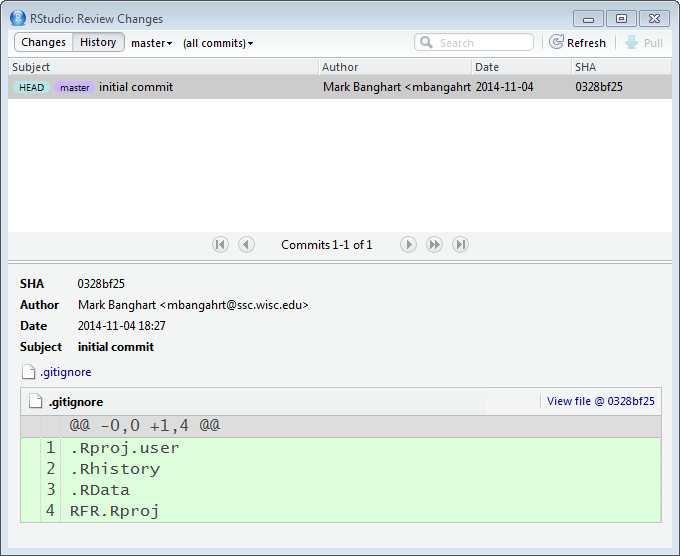Select the History tab
680x556 pixels.
click(x=98, y=42)
